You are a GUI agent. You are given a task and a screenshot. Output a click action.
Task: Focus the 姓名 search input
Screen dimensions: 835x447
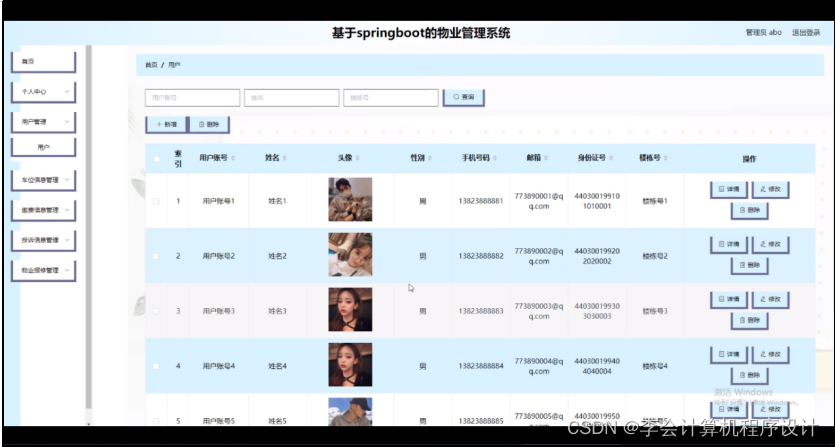click(291, 98)
